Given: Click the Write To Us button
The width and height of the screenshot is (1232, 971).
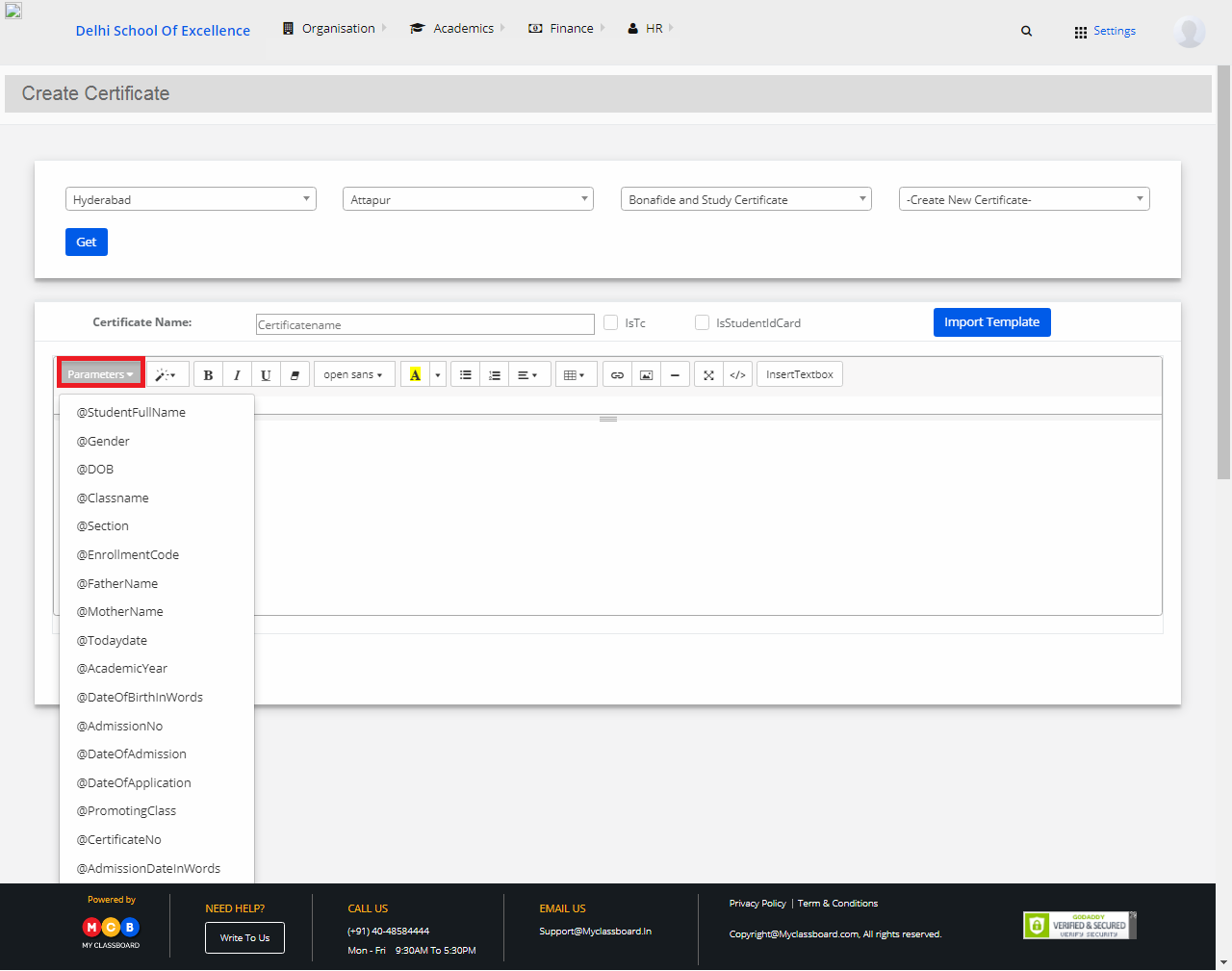Looking at the screenshot, I should 244,938.
